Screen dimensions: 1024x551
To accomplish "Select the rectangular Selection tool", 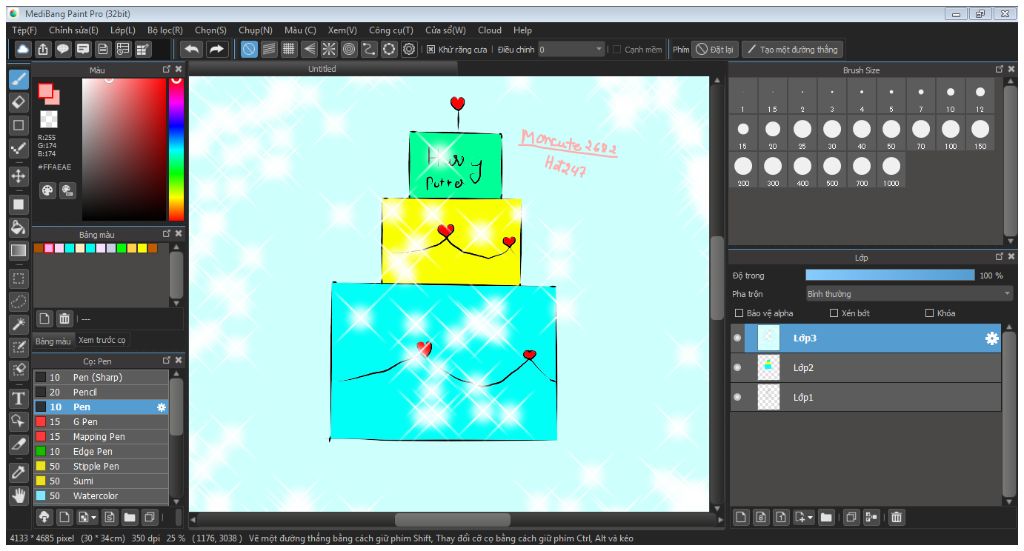I will [x=18, y=279].
